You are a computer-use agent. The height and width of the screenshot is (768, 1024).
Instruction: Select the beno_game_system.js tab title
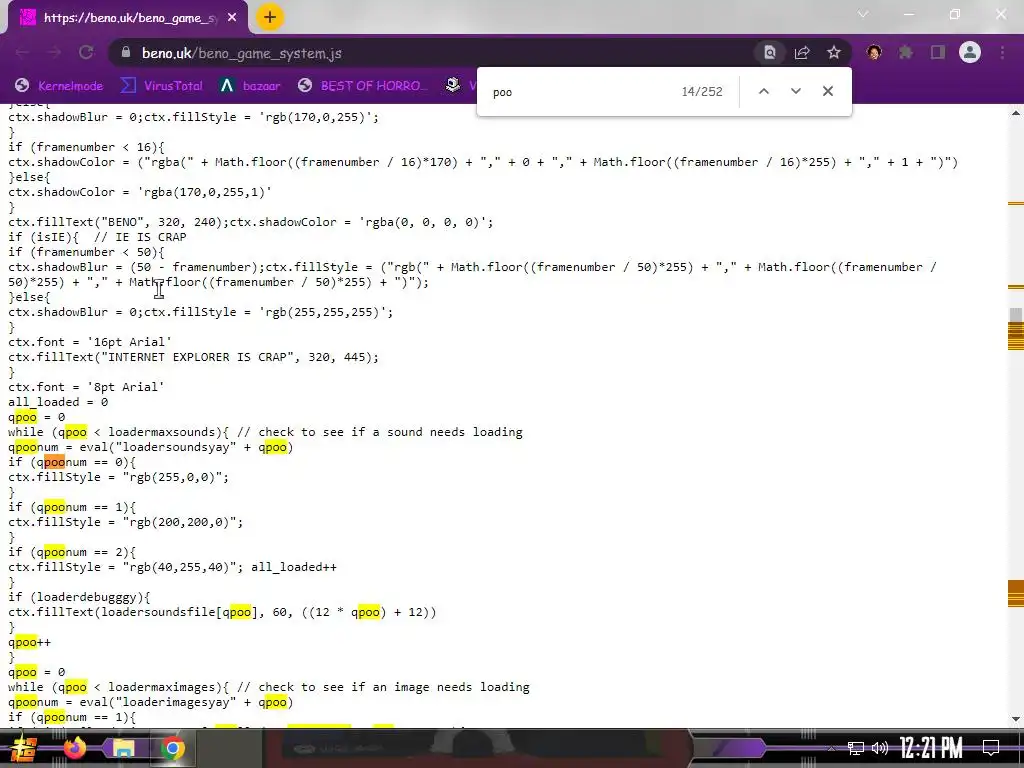point(131,18)
